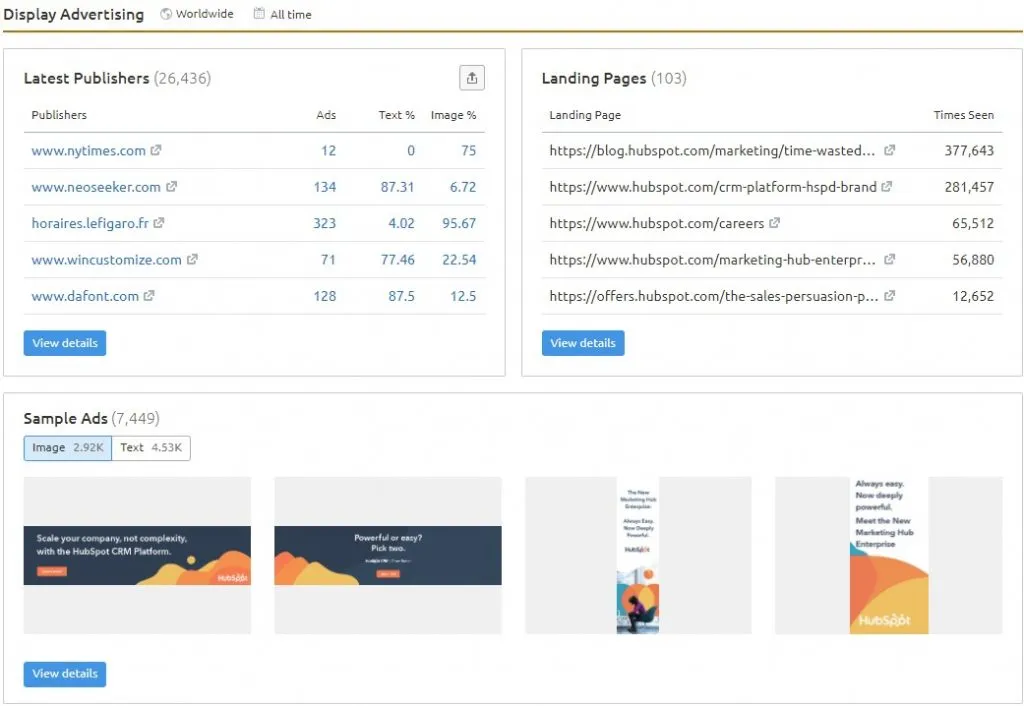Switch to Image sample ads tab
This screenshot has height=706, width=1024.
point(67,448)
